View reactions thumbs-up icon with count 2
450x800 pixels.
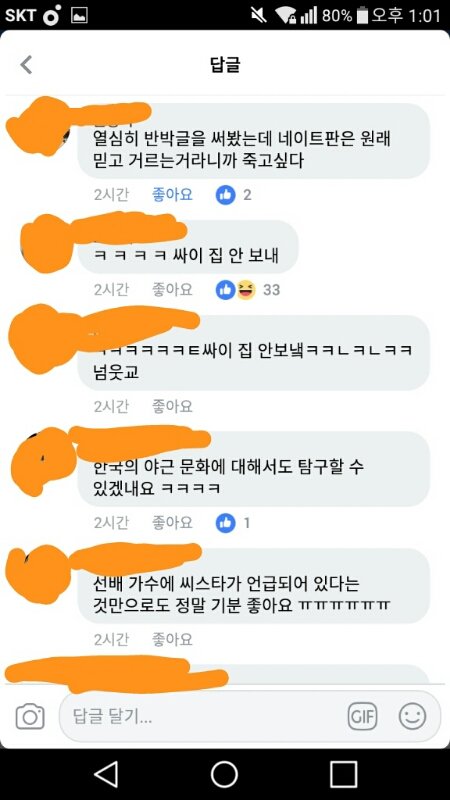(233, 194)
